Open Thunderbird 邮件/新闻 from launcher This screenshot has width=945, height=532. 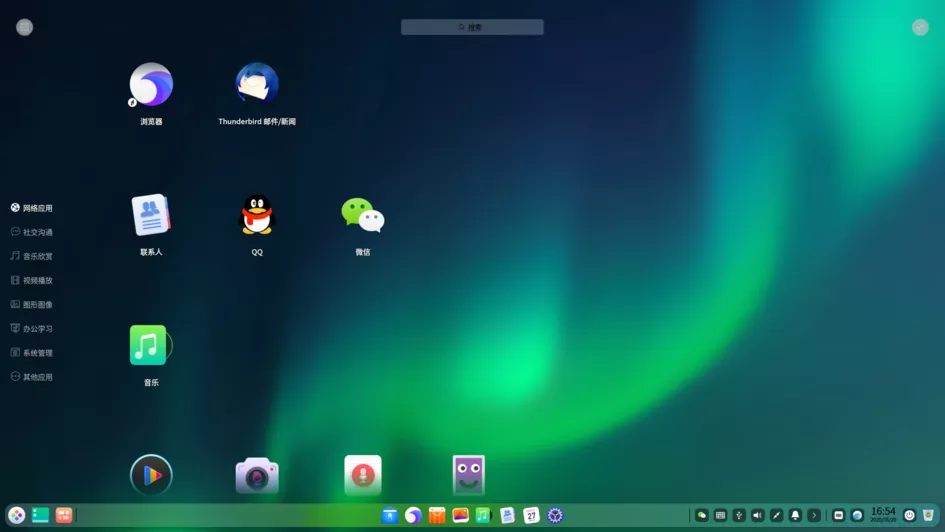(257, 84)
